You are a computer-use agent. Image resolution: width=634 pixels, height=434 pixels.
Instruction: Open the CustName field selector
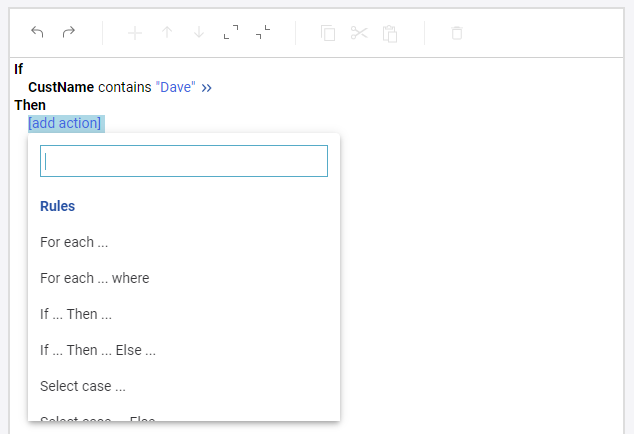coord(61,88)
